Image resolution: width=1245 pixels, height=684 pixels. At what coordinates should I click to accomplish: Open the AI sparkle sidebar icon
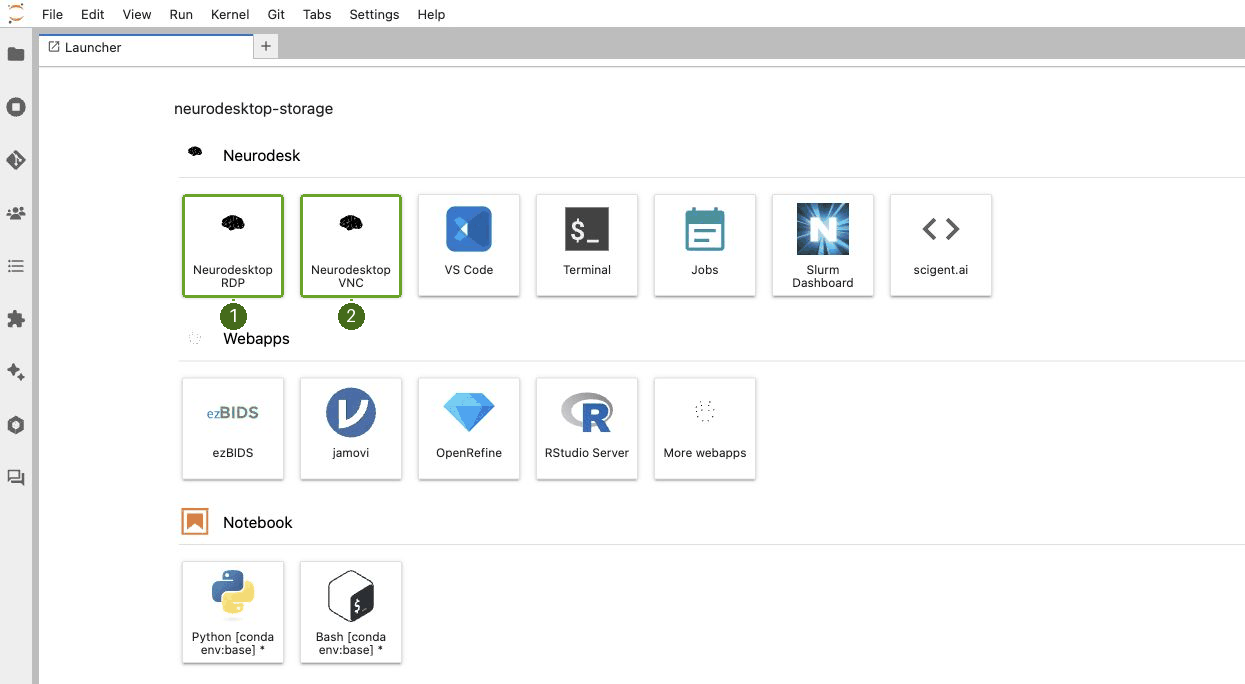(x=16, y=372)
